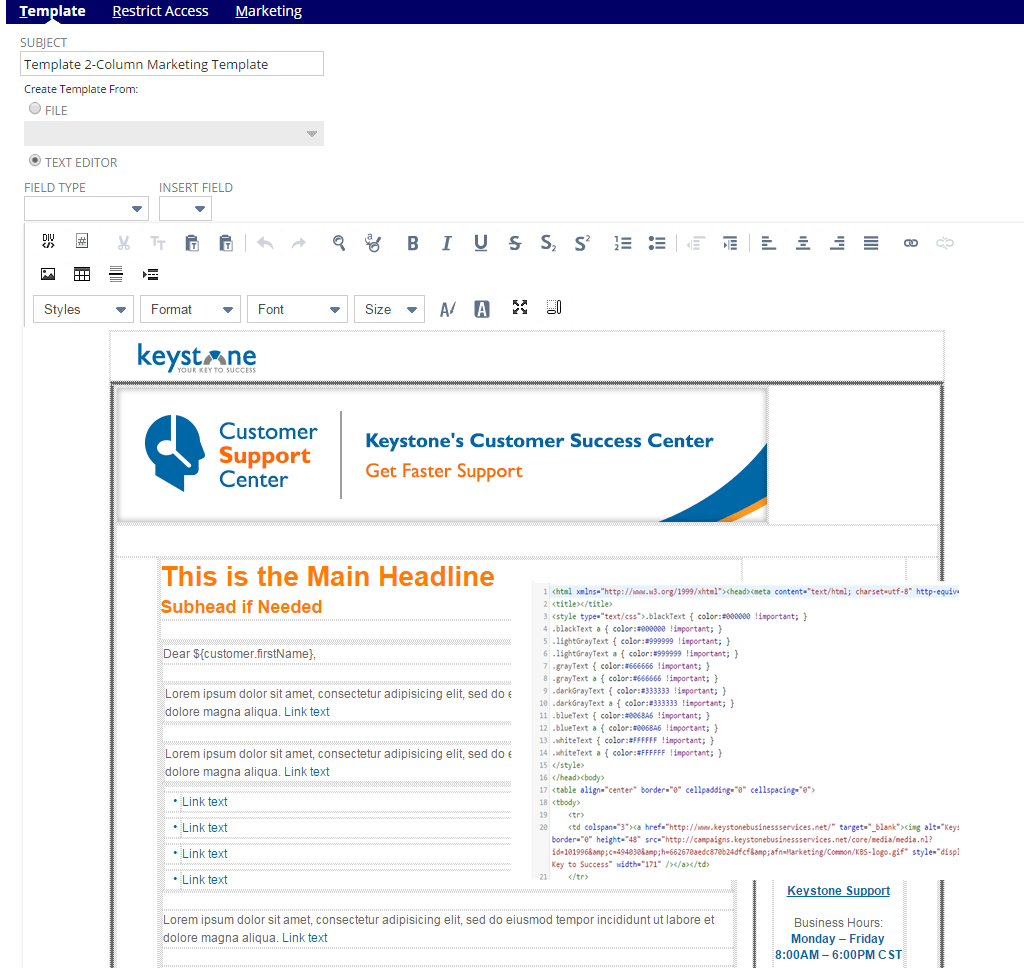
Task: Click the Cut scissors icon
Action: [123, 244]
